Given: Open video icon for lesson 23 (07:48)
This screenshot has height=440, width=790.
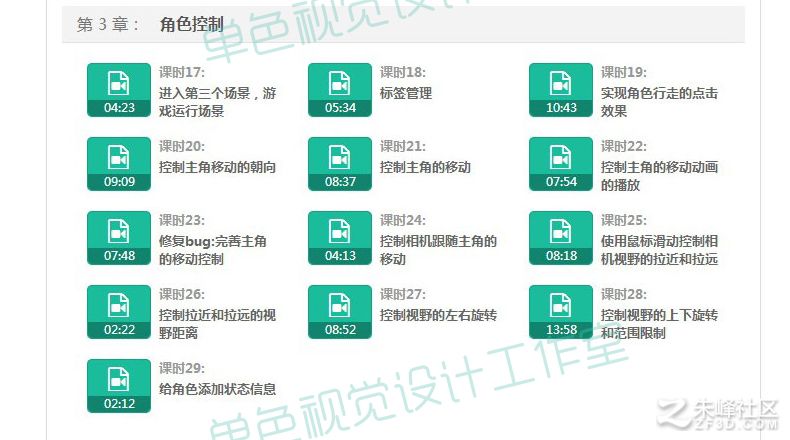Looking at the screenshot, I should tap(119, 238).
